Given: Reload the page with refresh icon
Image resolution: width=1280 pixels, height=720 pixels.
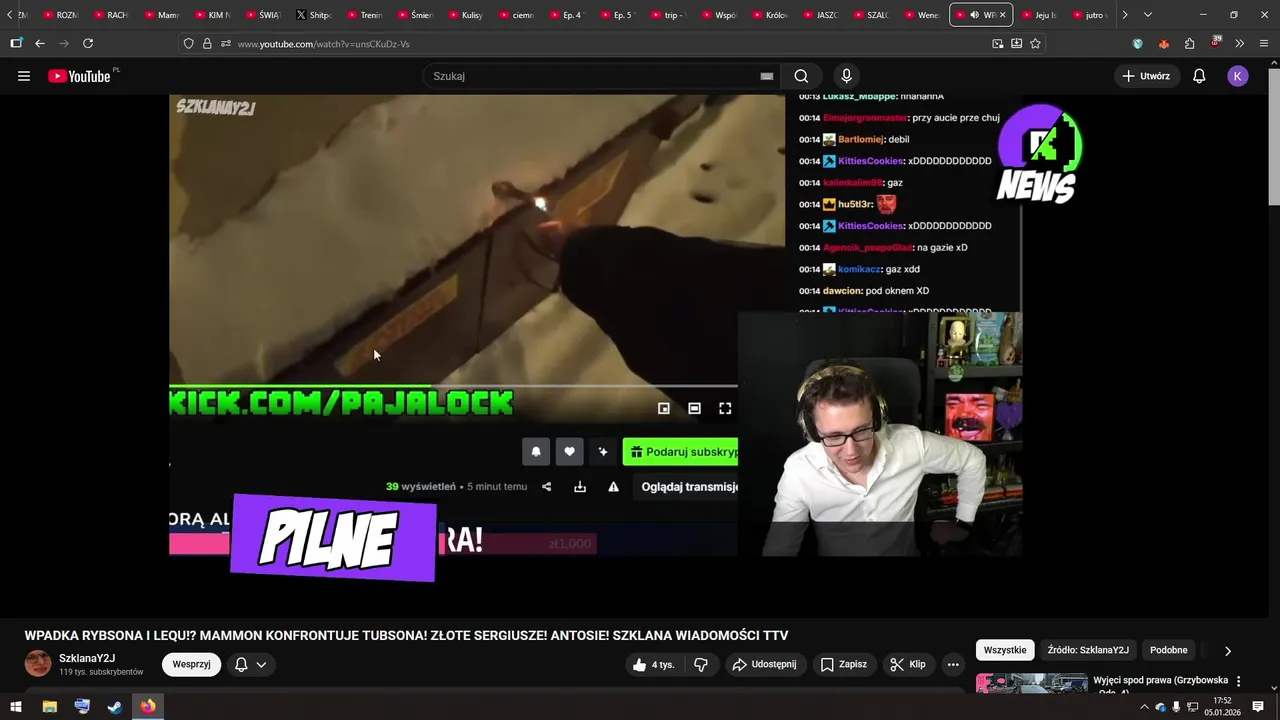Looking at the screenshot, I should 88,44.
